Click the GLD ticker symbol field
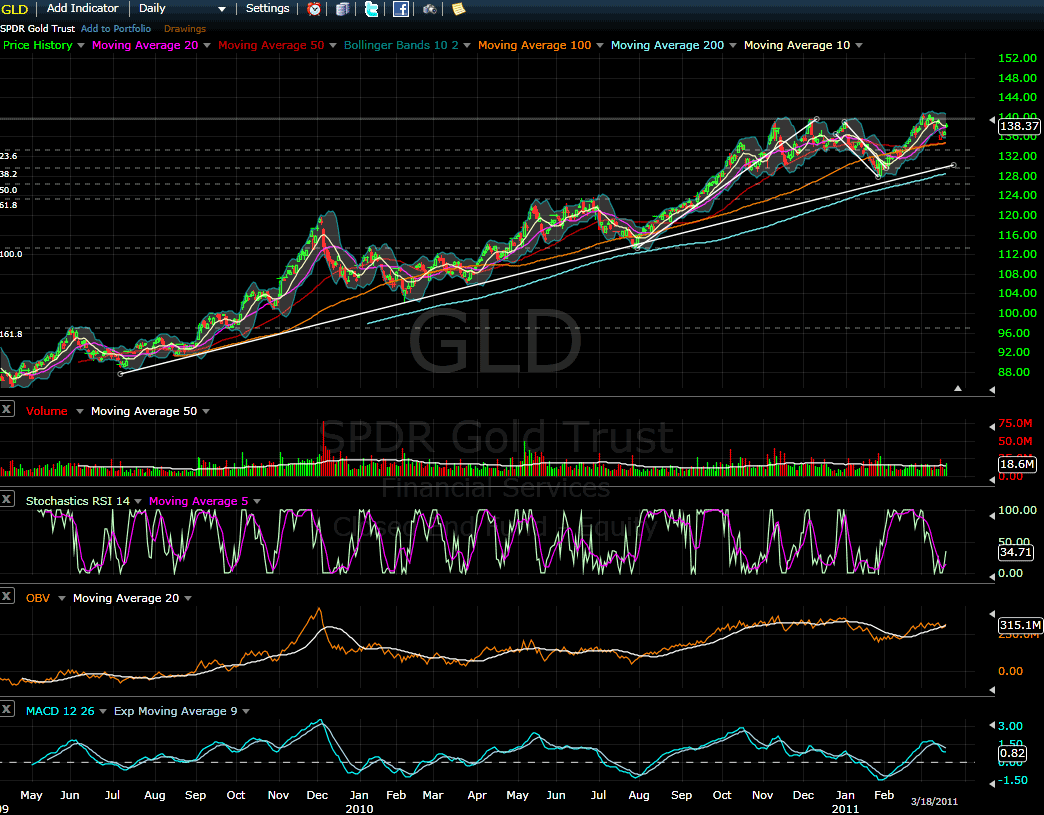 click(15, 9)
